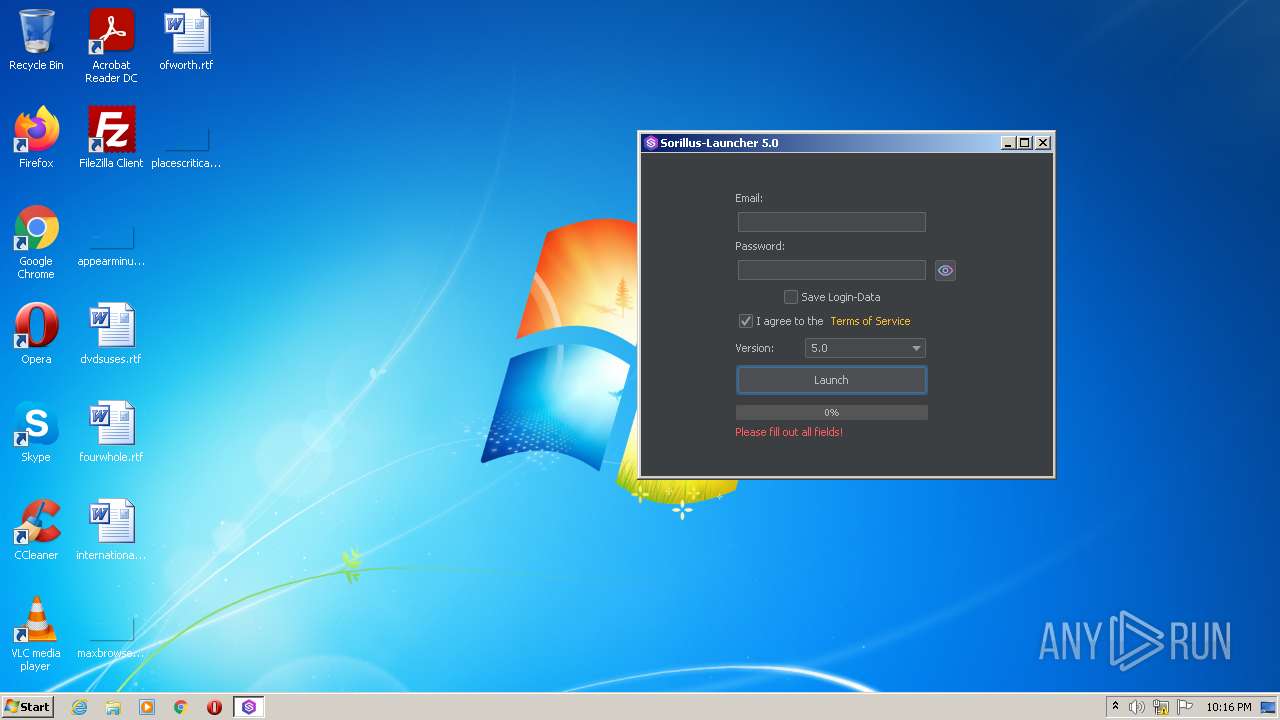1280x720 pixels.
Task: Open Opera from the taskbar
Action: pyautogui.click(x=214, y=707)
